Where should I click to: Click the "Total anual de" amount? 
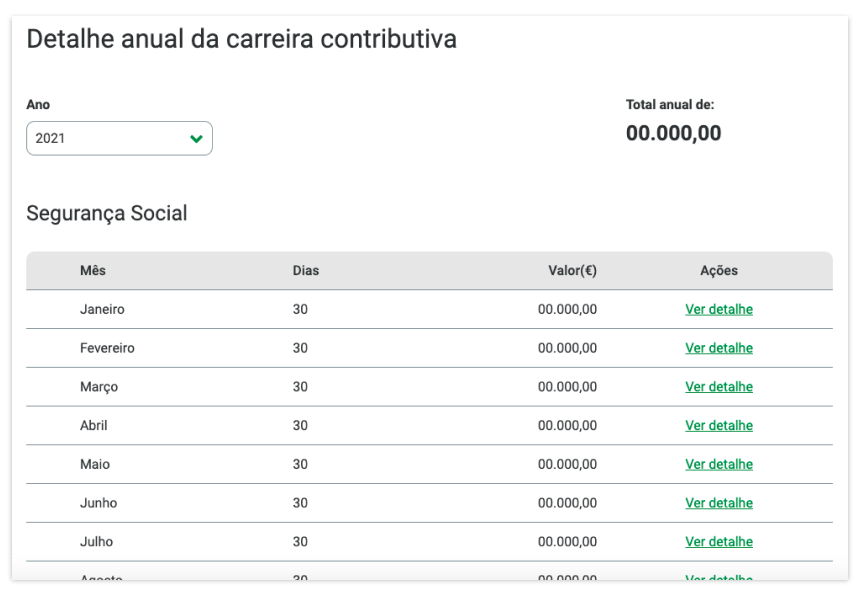[674, 133]
